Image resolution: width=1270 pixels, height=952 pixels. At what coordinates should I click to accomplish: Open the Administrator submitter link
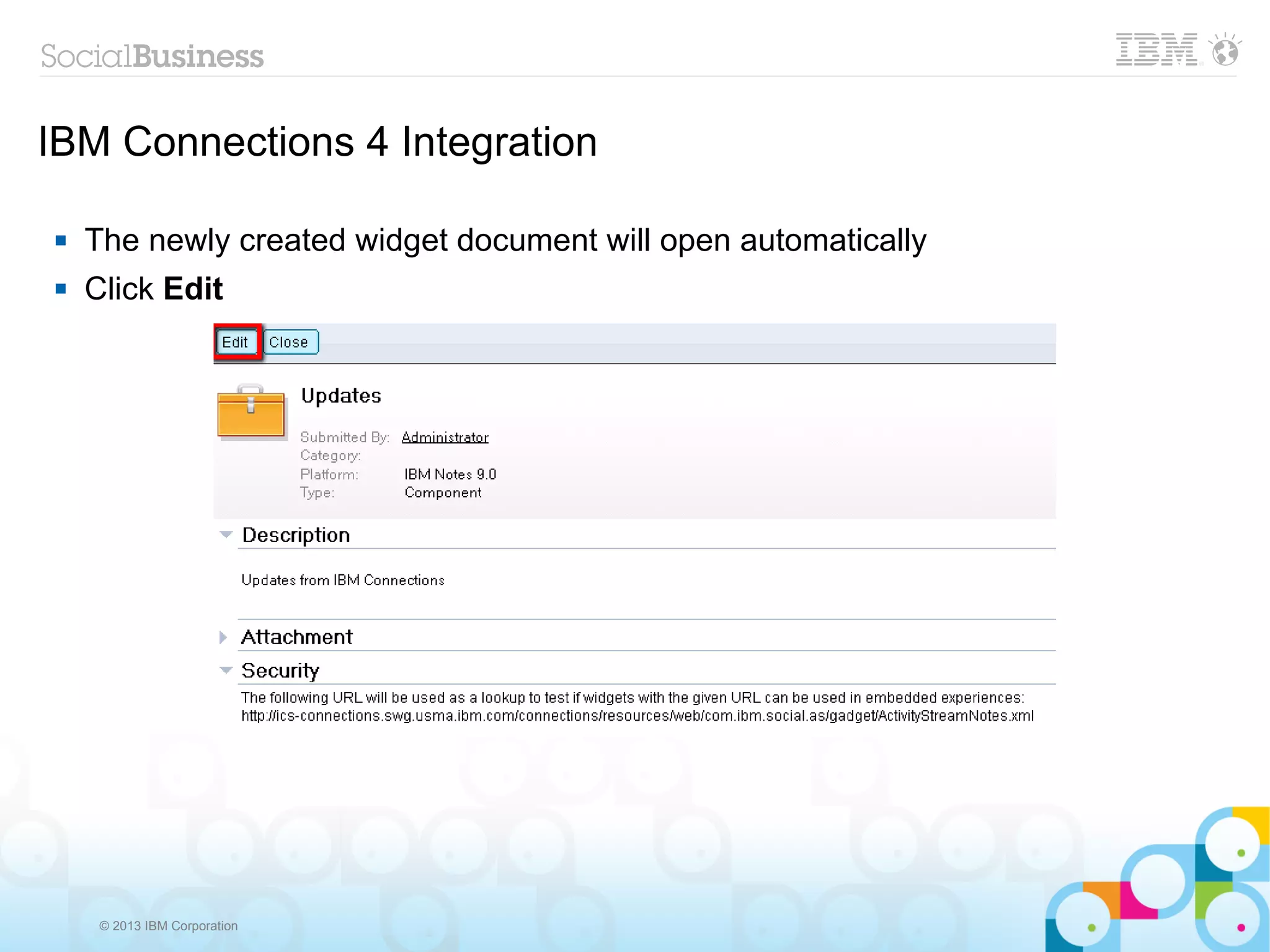[445, 437]
